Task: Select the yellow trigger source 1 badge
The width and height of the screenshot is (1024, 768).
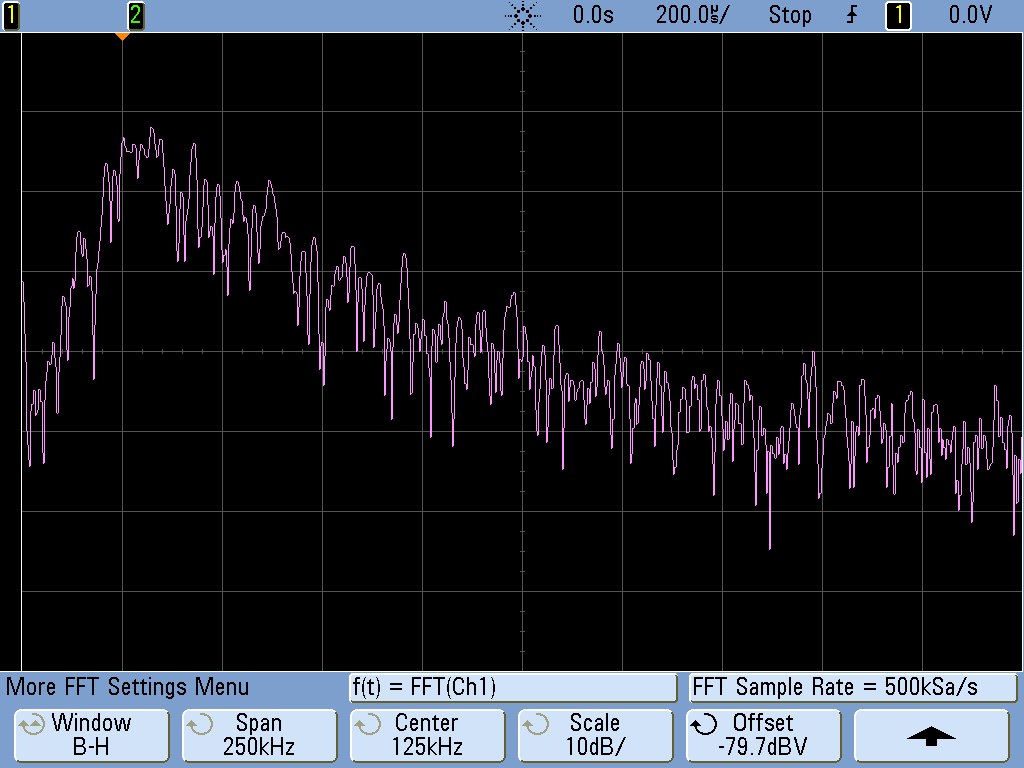Action: click(x=898, y=15)
